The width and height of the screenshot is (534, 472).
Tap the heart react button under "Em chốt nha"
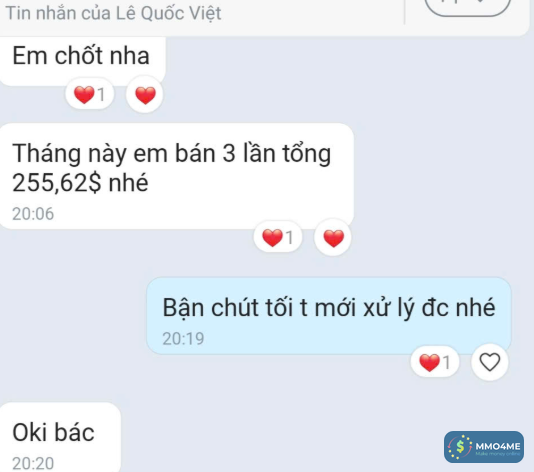tap(145, 95)
